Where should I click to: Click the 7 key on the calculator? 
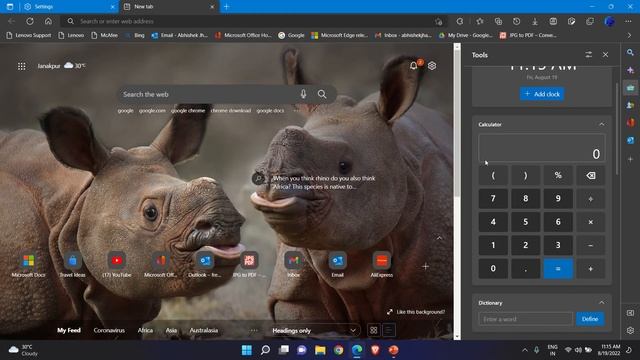(x=493, y=199)
